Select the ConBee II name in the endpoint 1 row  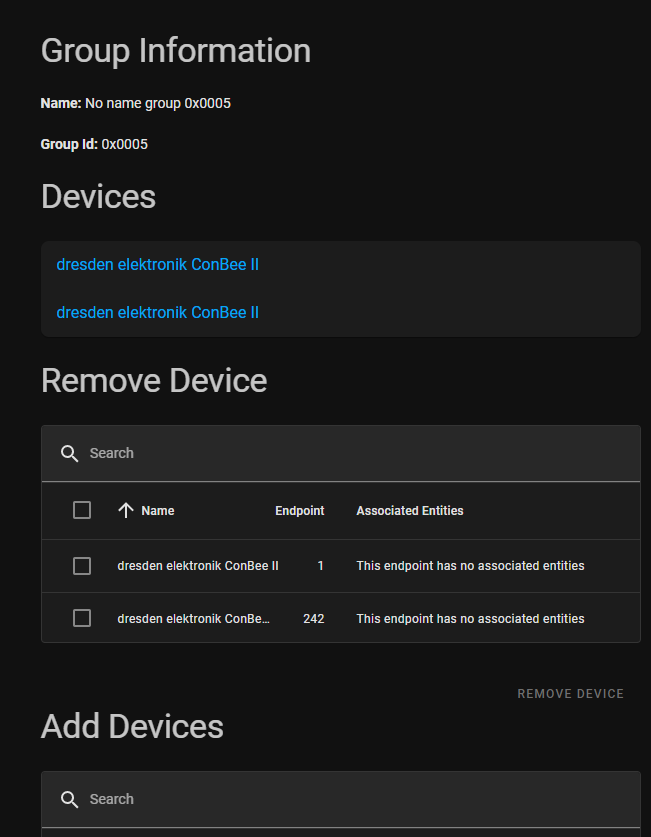[198, 566]
